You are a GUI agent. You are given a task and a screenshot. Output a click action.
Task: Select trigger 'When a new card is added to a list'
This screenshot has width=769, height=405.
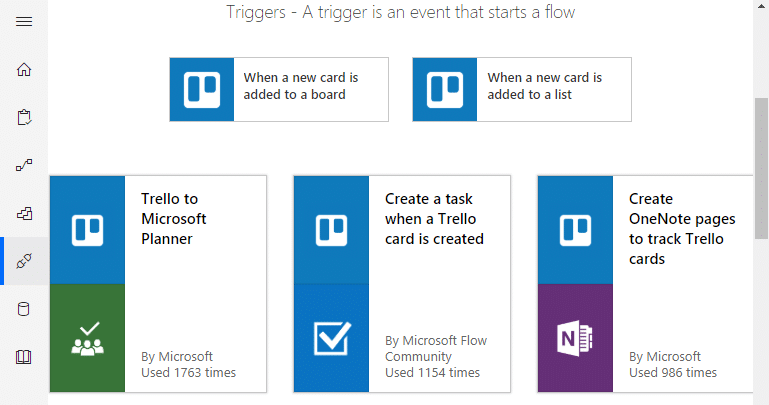[522, 89]
